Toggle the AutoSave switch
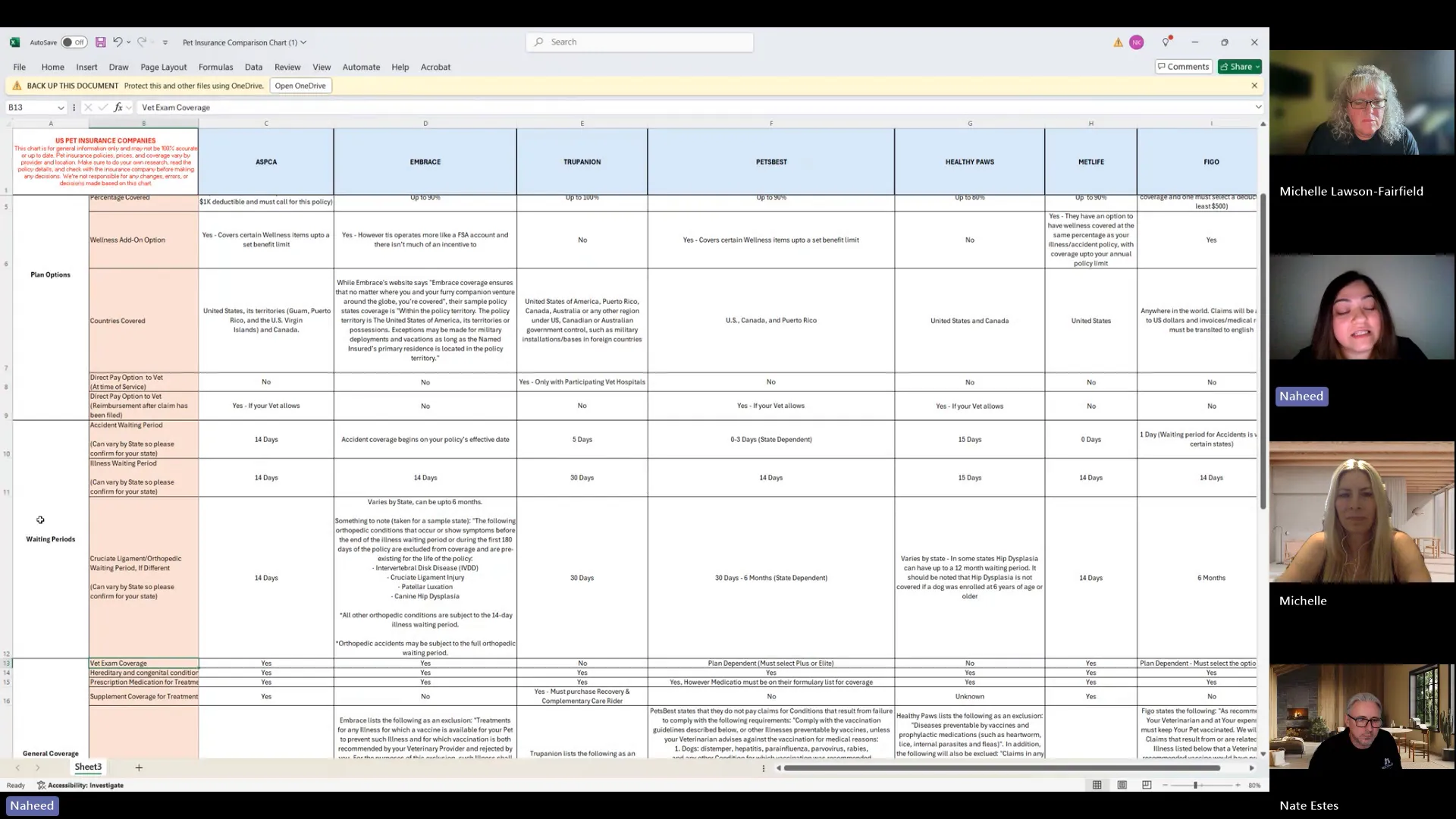The width and height of the screenshot is (1456, 819). [74, 42]
